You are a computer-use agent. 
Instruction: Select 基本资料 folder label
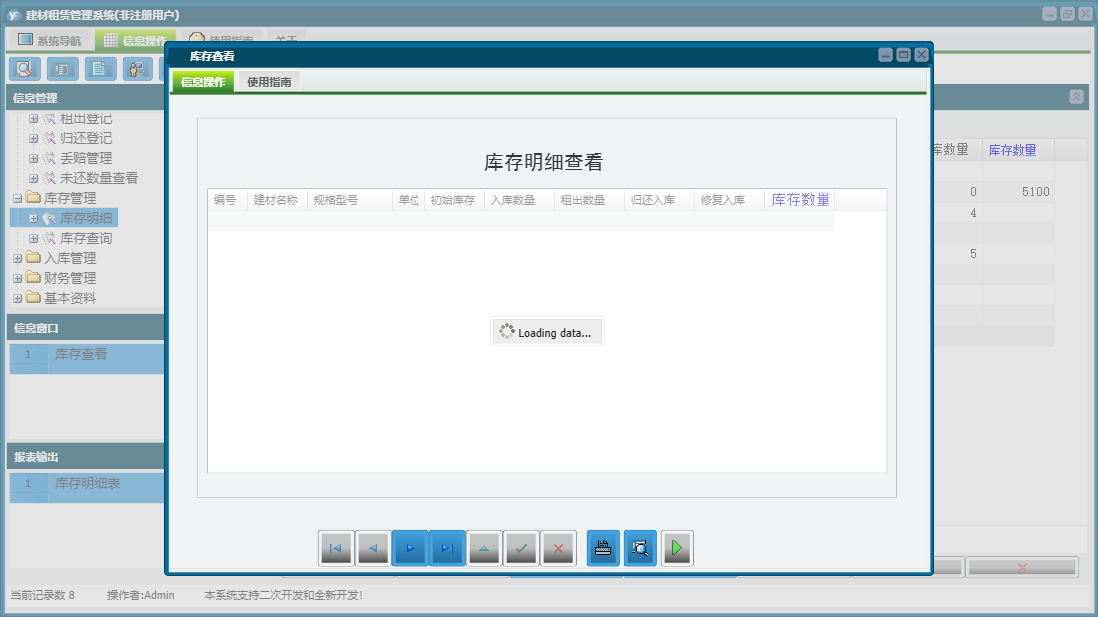pyautogui.click(x=70, y=298)
